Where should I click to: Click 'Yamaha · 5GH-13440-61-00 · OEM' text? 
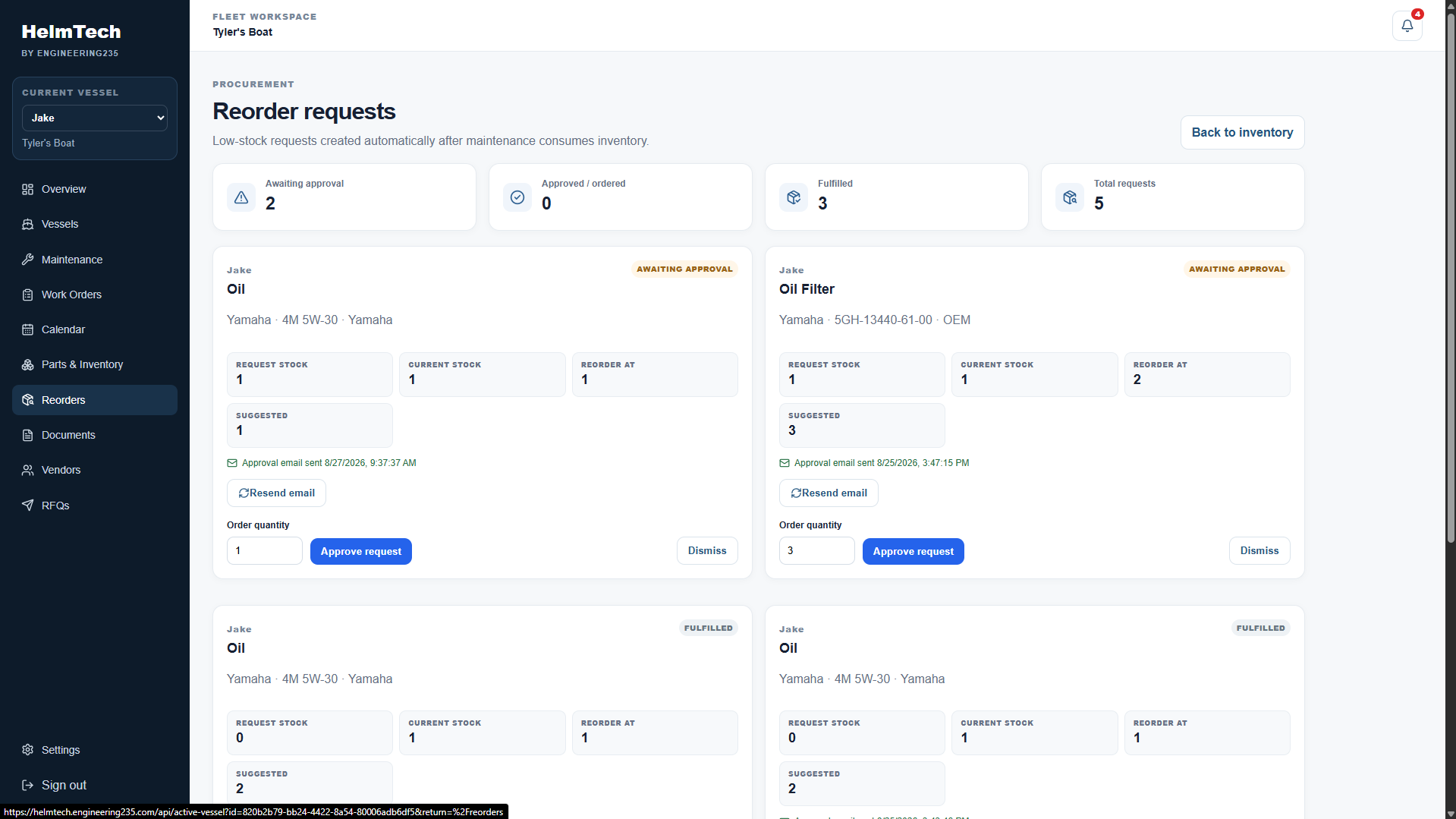click(875, 320)
